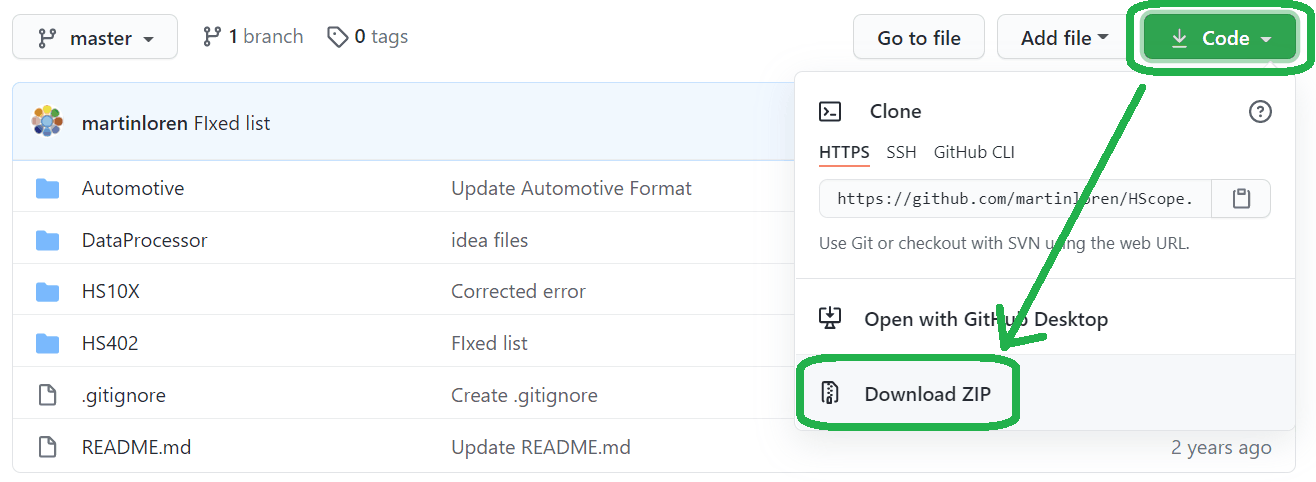Click the Clone help question mark icon
1316x482 pixels.
click(x=1260, y=111)
